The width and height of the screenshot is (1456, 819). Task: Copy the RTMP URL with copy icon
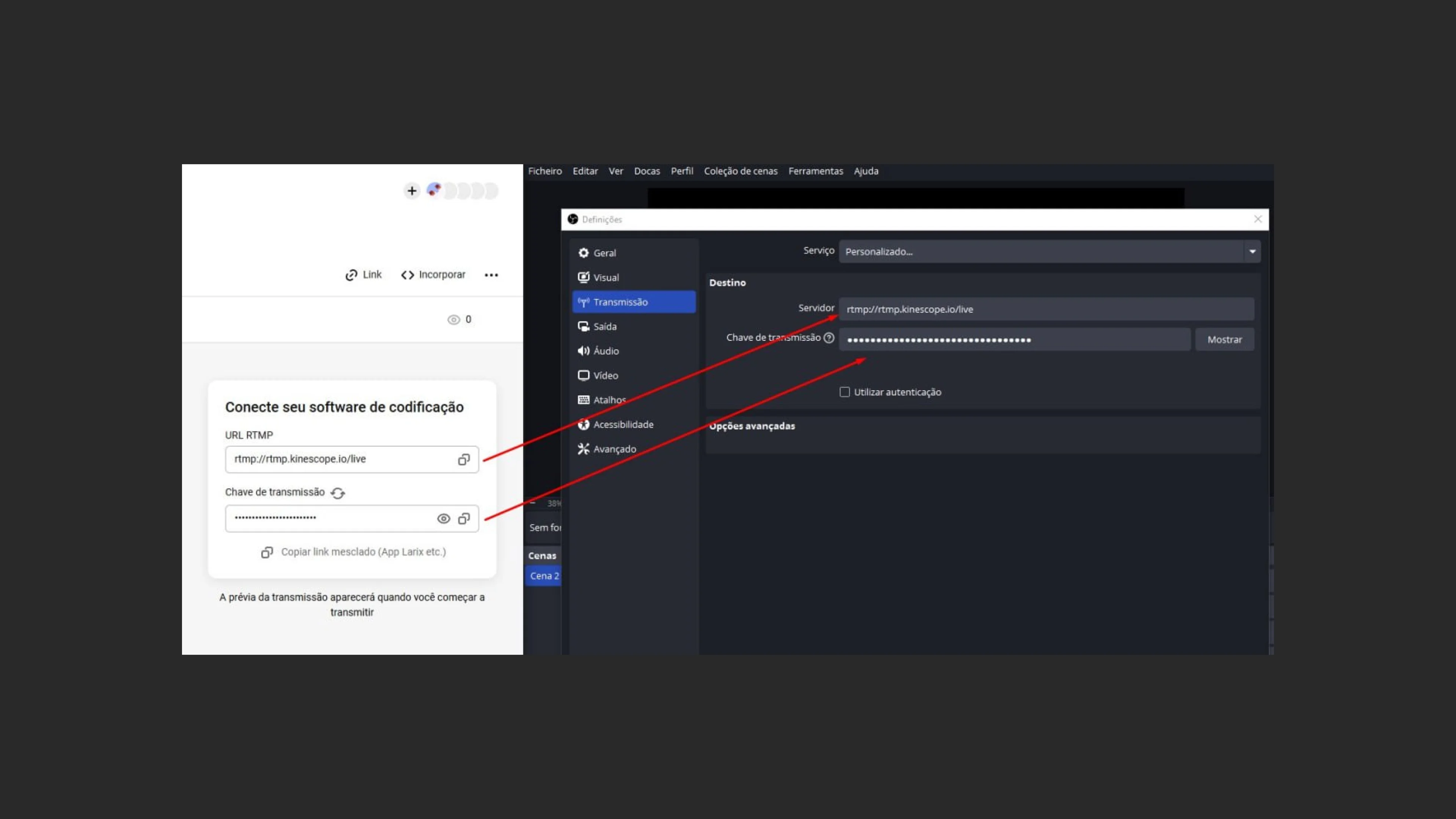click(463, 460)
